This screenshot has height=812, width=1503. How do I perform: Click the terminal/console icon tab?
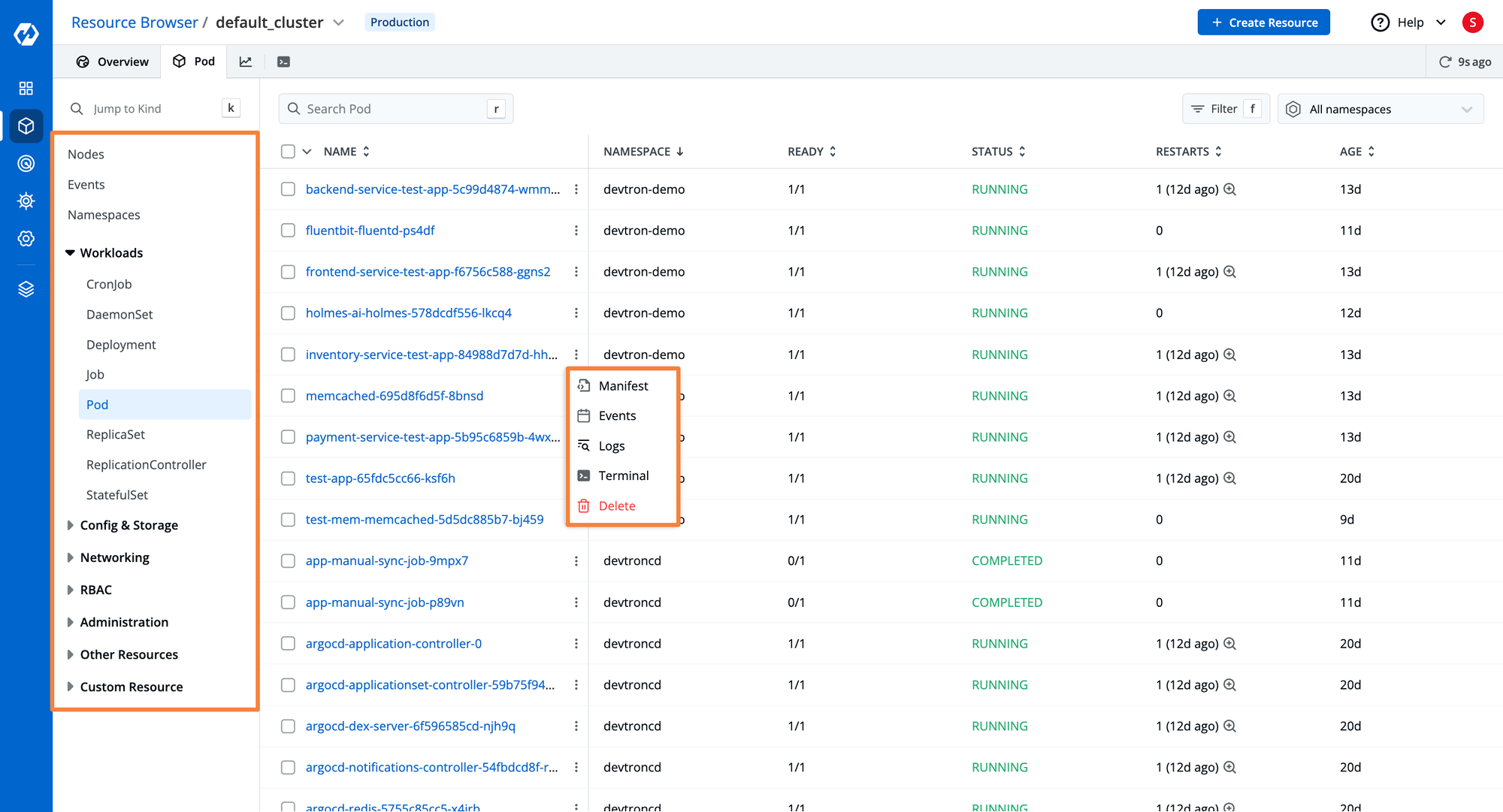(283, 61)
